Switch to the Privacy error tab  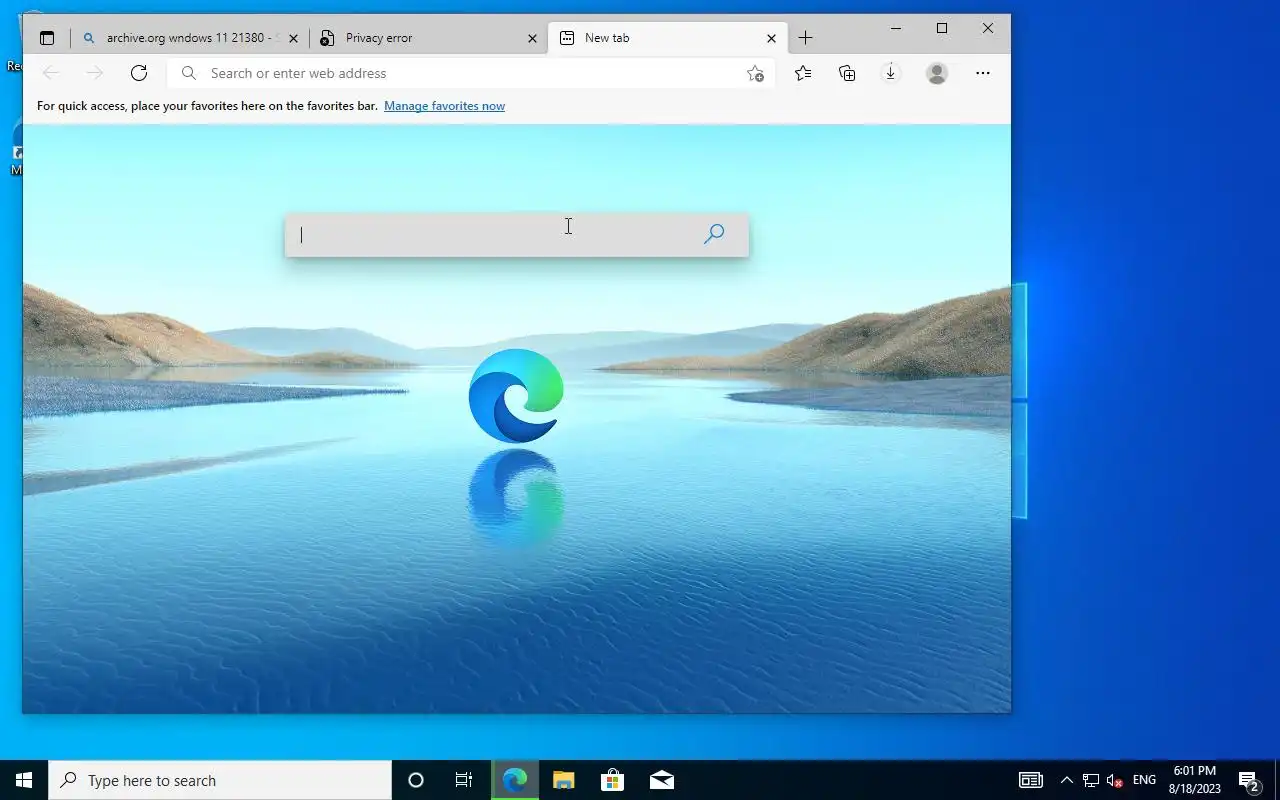tap(430, 38)
